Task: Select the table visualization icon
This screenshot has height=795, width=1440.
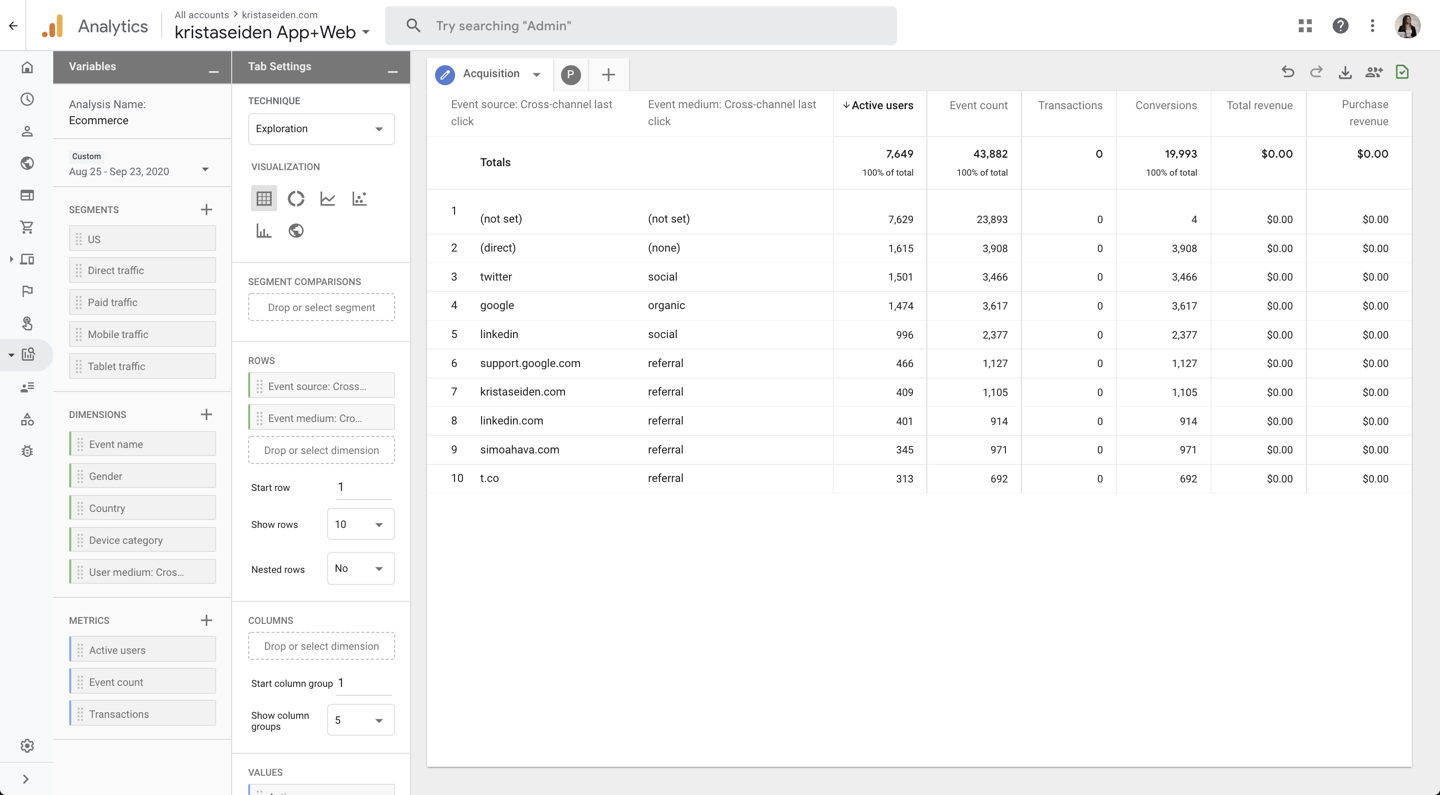Action: pos(264,199)
